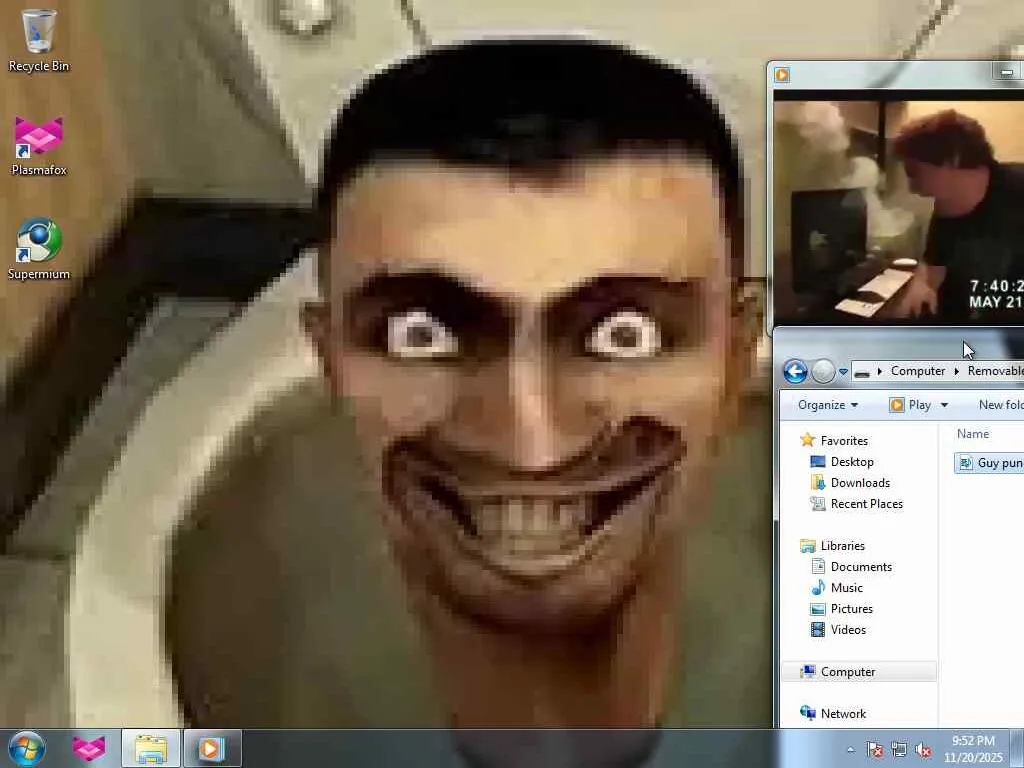Image resolution: width=1024 pixels, height=768 pixels.
Task: Select the Removable breadcrumb segment
Action: [995, 371]
